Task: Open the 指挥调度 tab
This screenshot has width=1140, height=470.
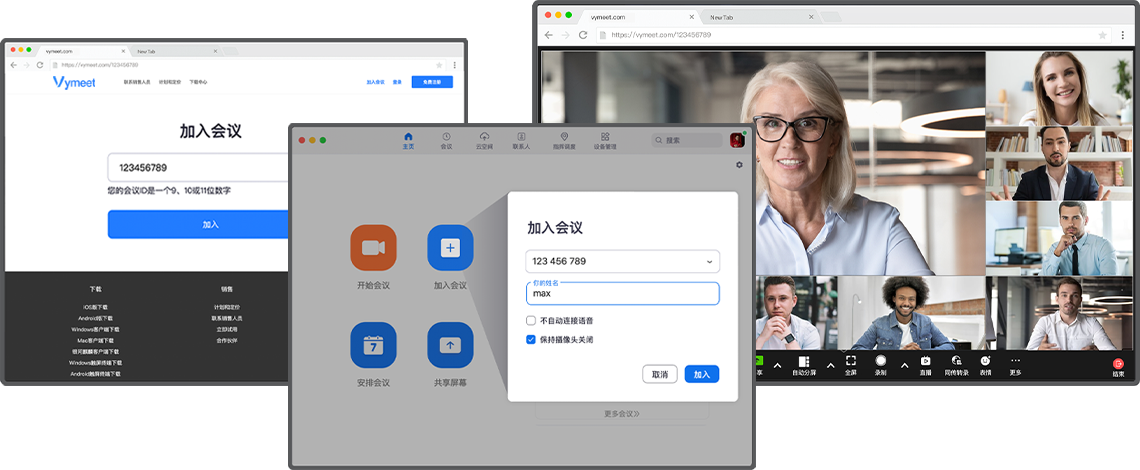Action: tap(564, 140)
